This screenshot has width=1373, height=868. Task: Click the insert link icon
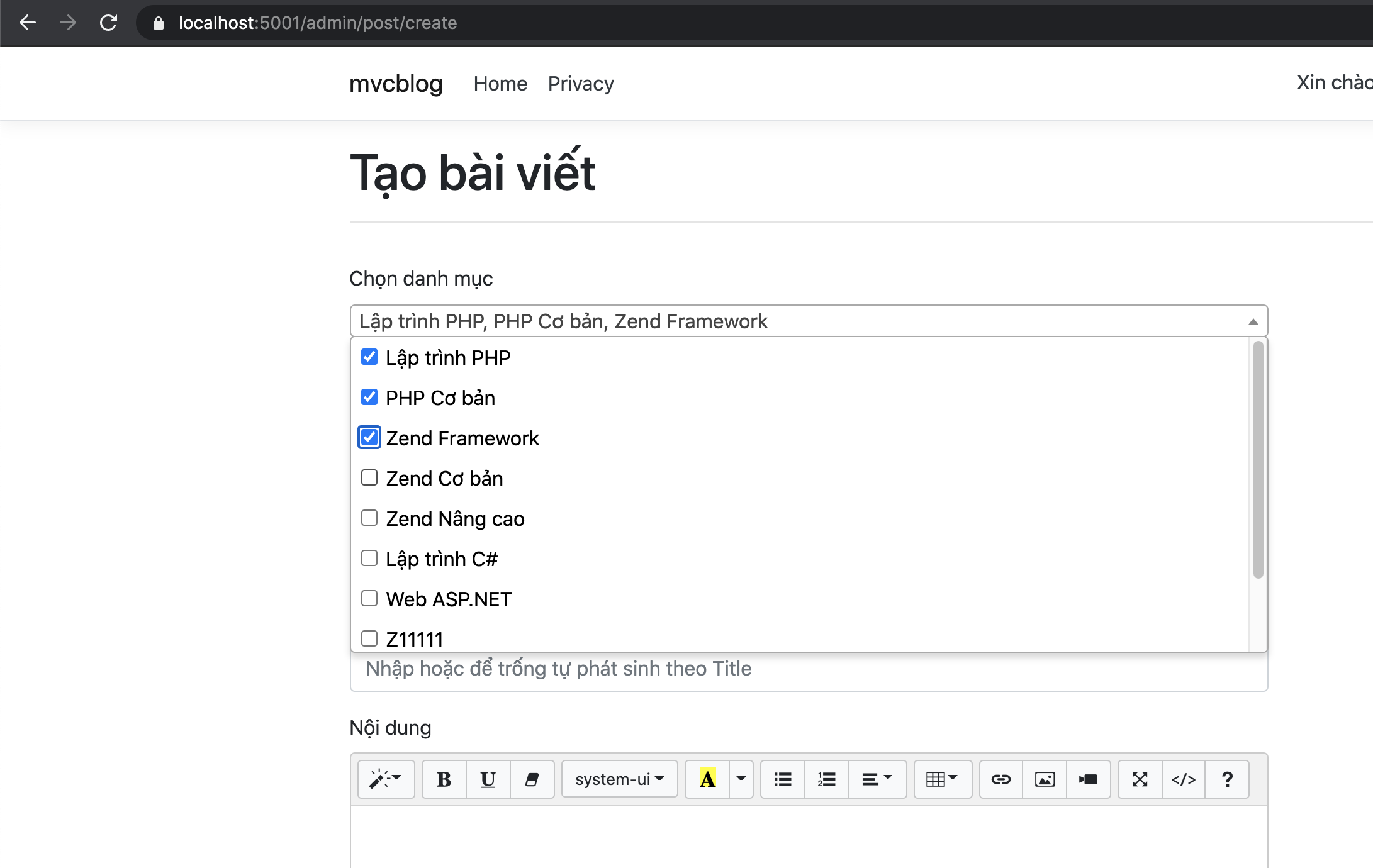(1000, 779)
